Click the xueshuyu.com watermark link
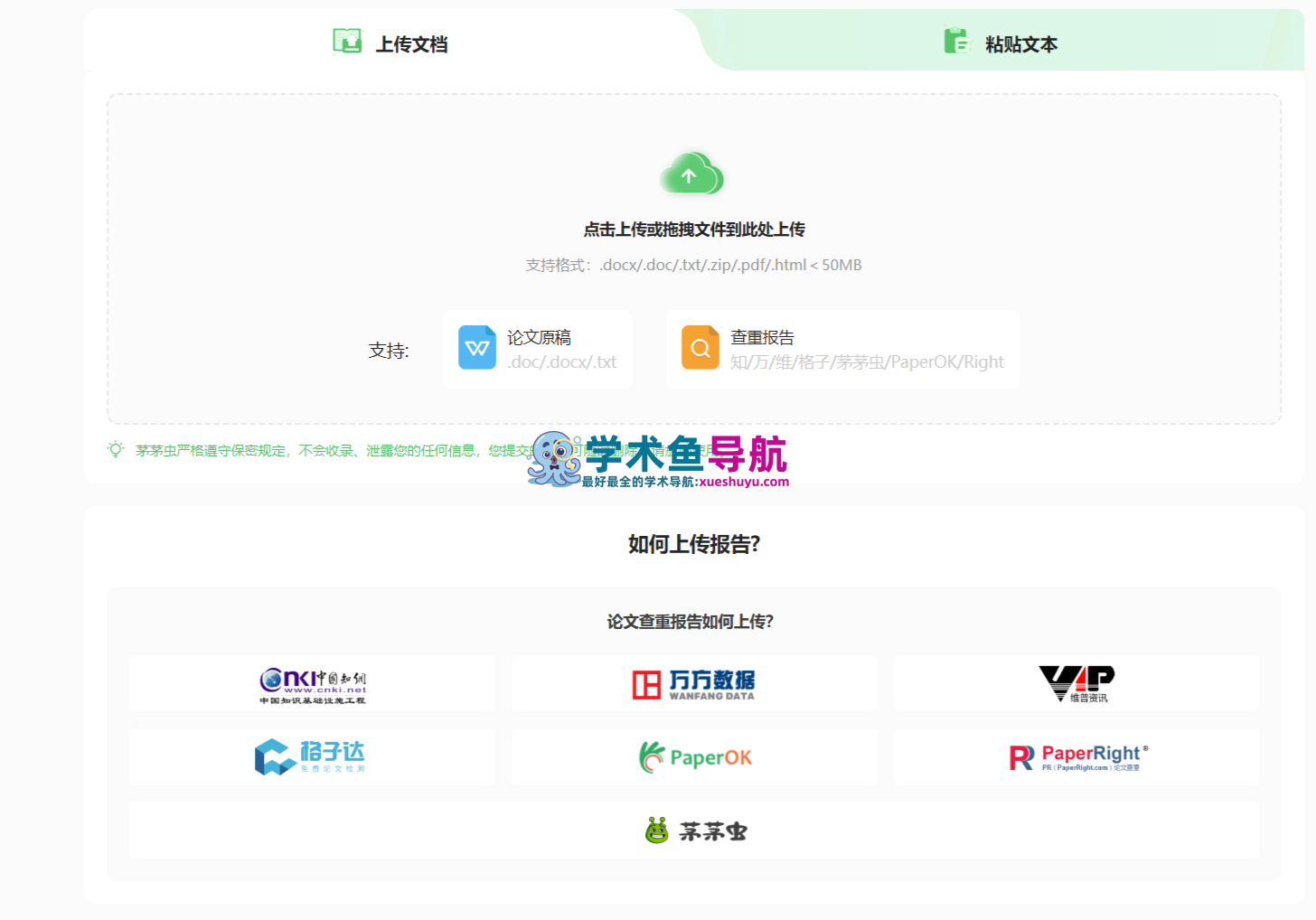 (x=744, y=482)
